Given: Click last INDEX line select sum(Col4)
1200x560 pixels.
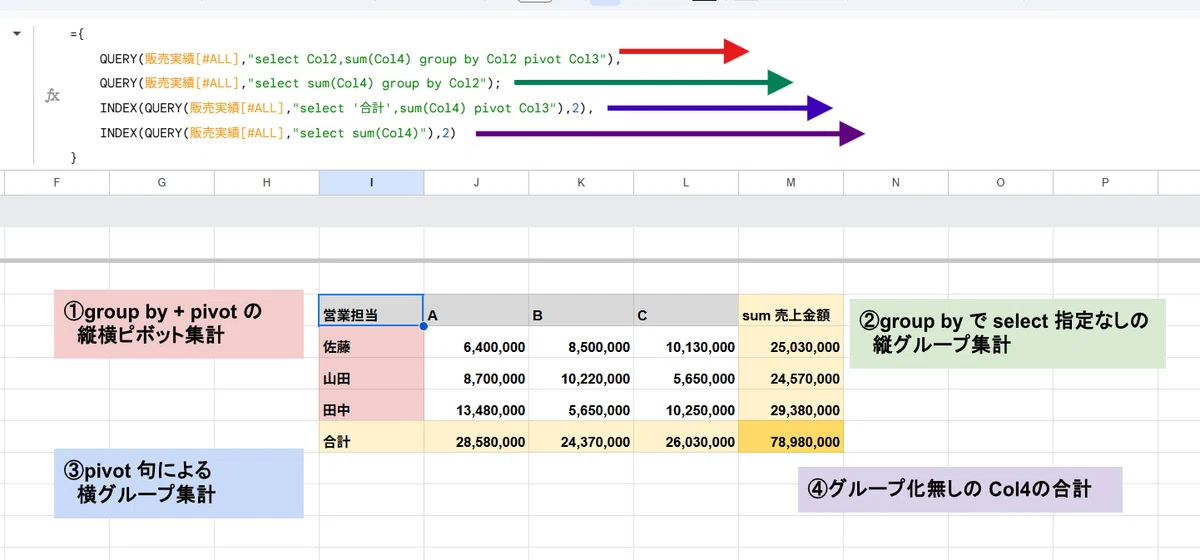Looking at the screenshot, I should tap(277, 133).
